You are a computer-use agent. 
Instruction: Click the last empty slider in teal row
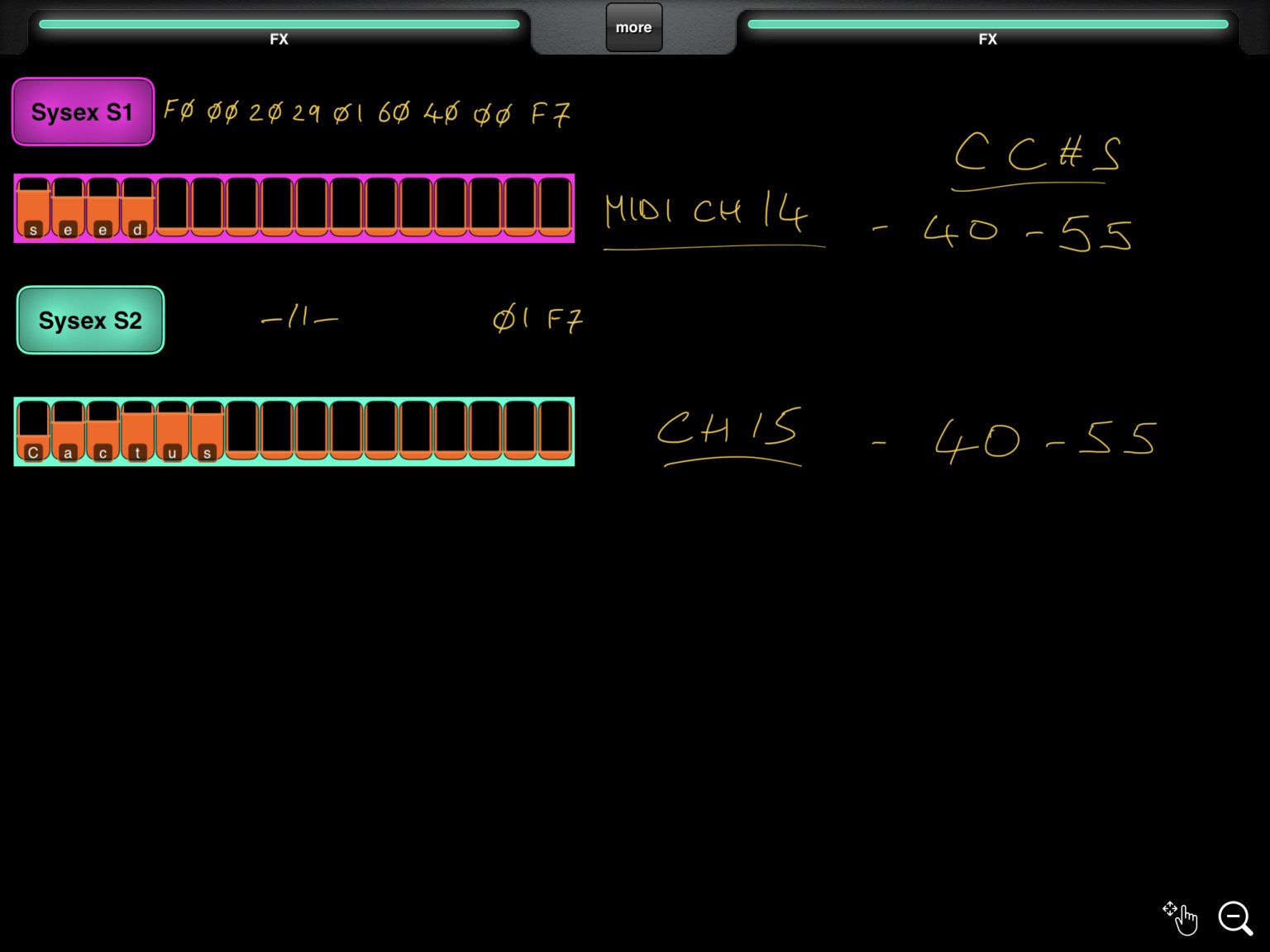click(555, 431)
